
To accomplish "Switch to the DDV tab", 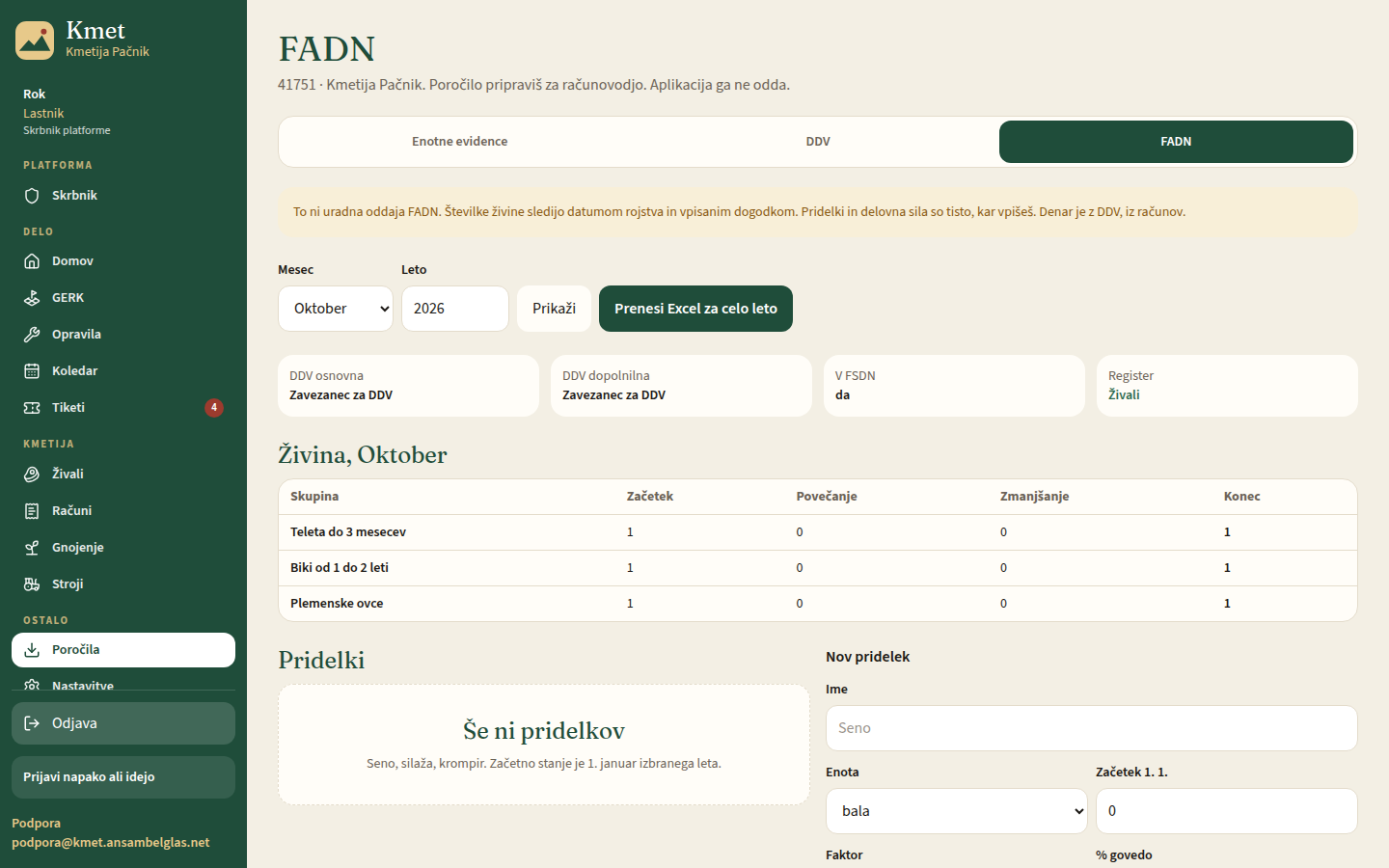I will (818, 142).
